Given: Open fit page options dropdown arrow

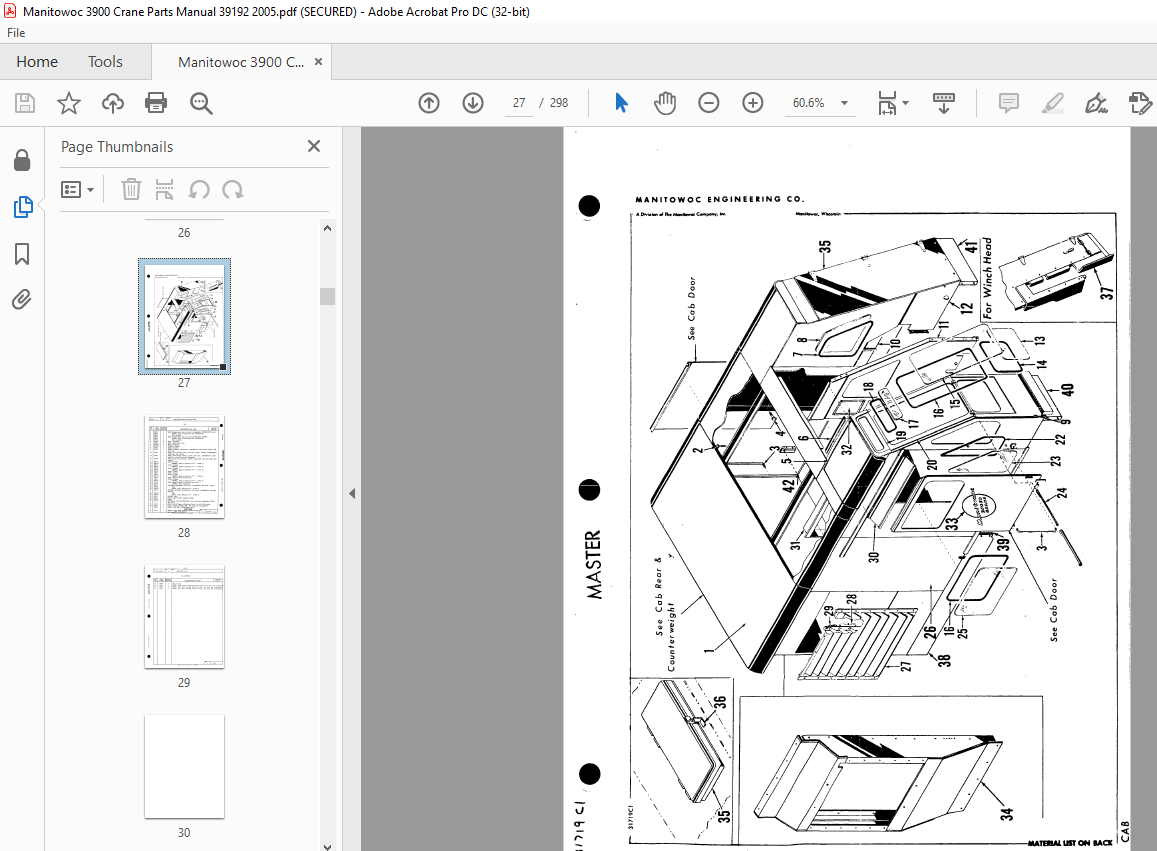Looking at the screenshot, I should click(905, 103).
